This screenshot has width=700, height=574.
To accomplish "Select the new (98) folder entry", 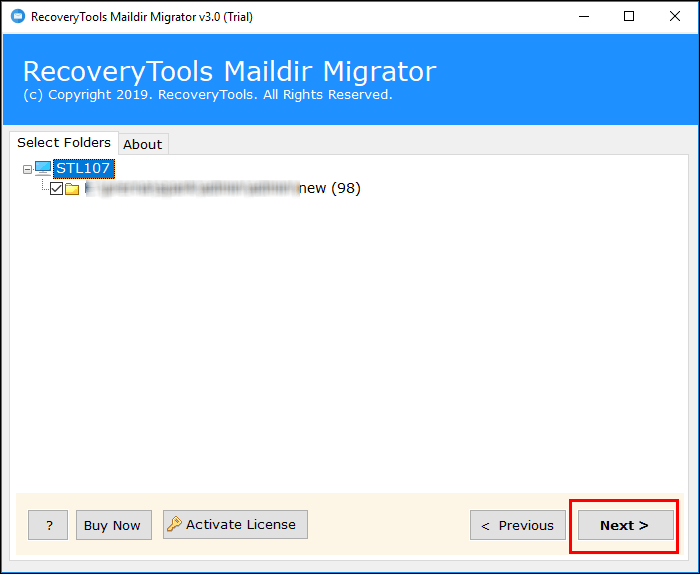I will (223, 188).
